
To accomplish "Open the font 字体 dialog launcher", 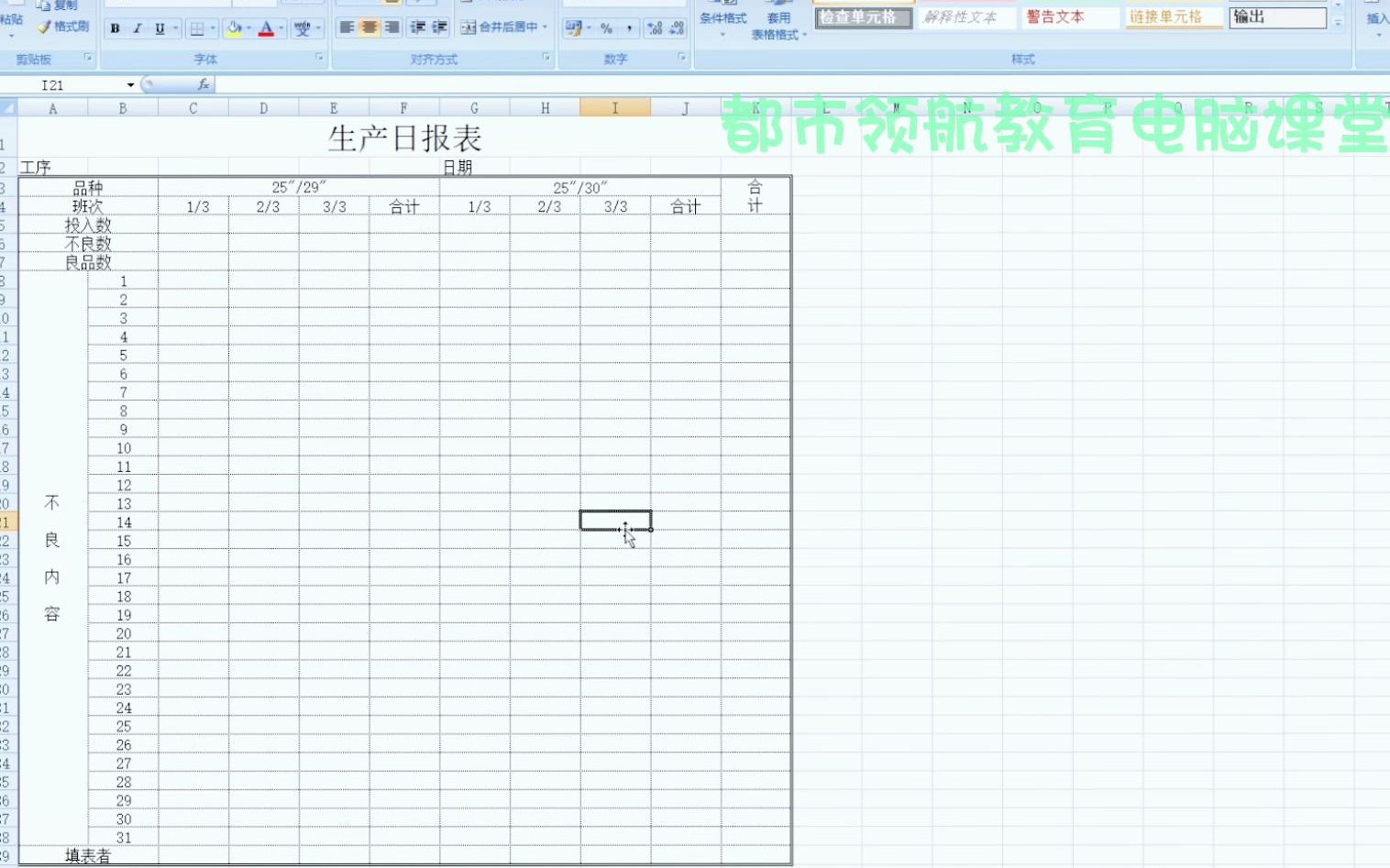I will (x=320, y=58).
